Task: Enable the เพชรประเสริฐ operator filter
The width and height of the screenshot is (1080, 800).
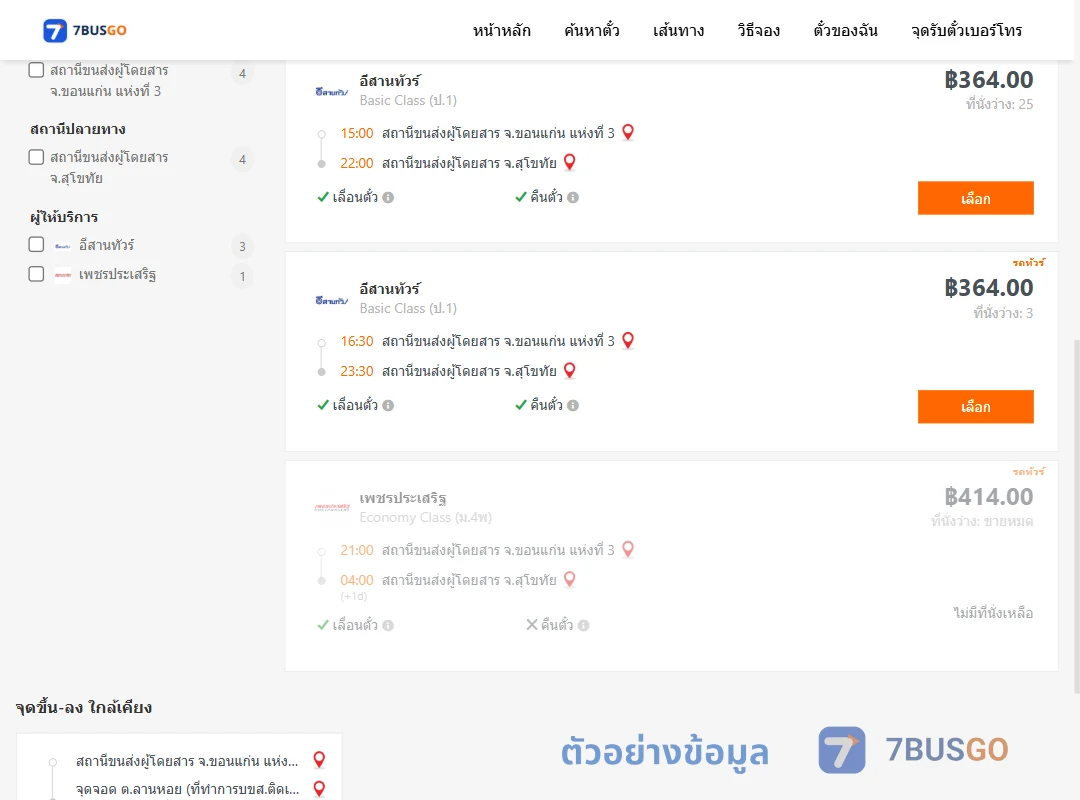Action: (36, 274)
